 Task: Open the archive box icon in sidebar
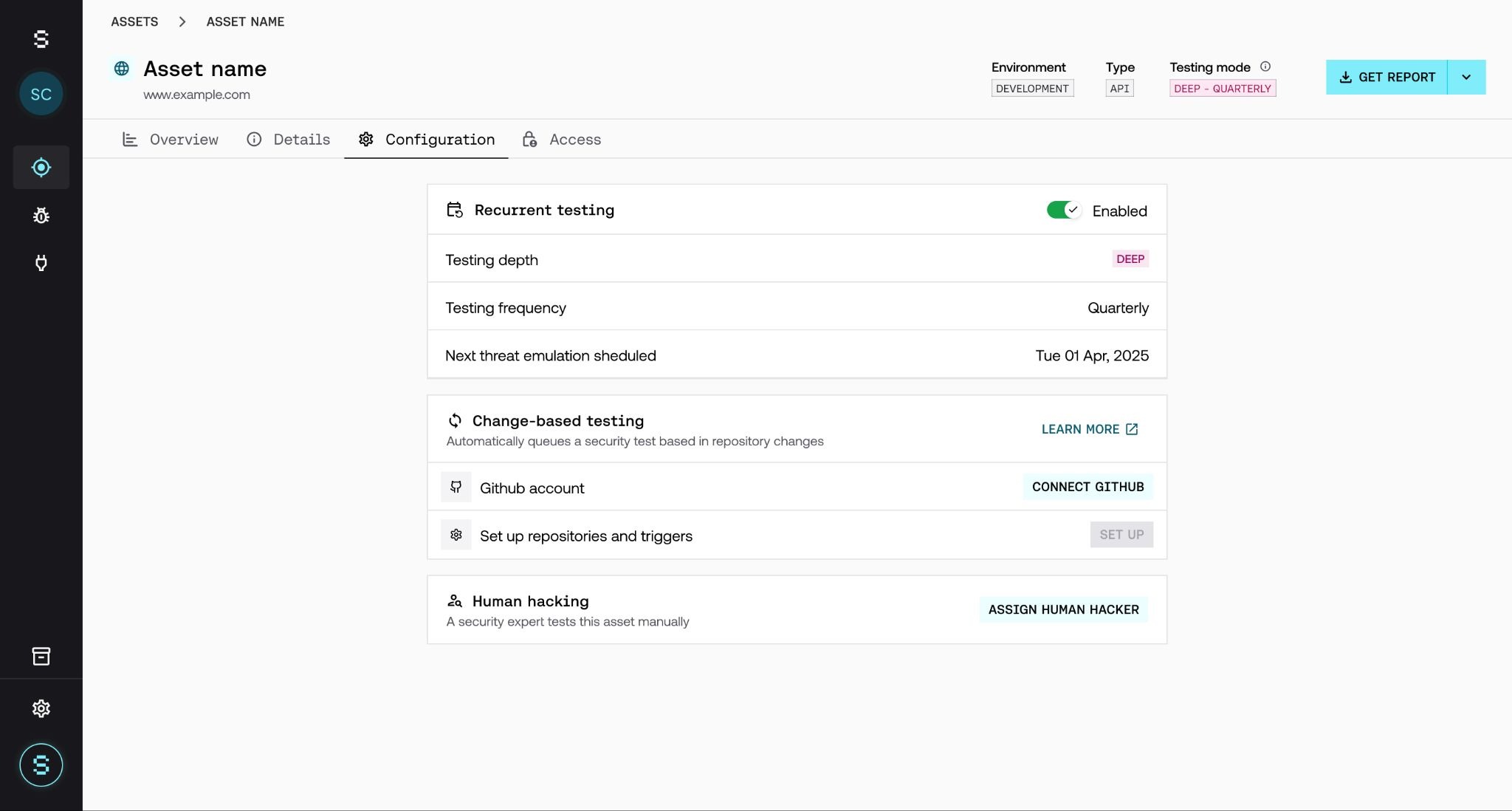tap(41, 656)
